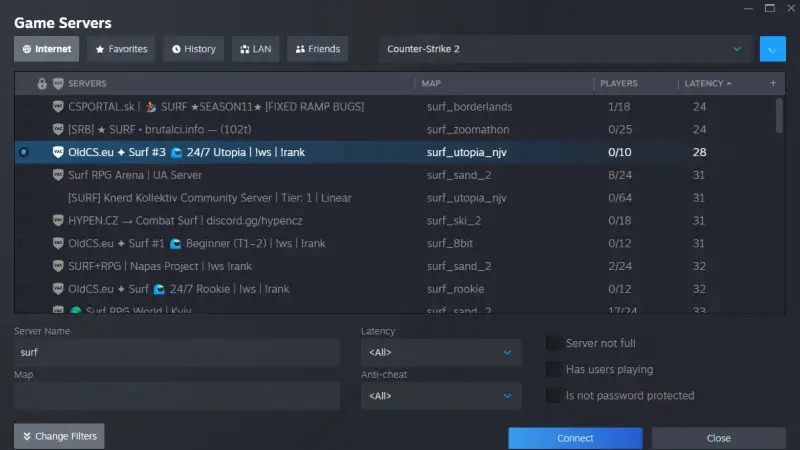Click the wave emoji in 24/7 Rookie server name
This screenshot has width=800, height=450.
[159, 289]
